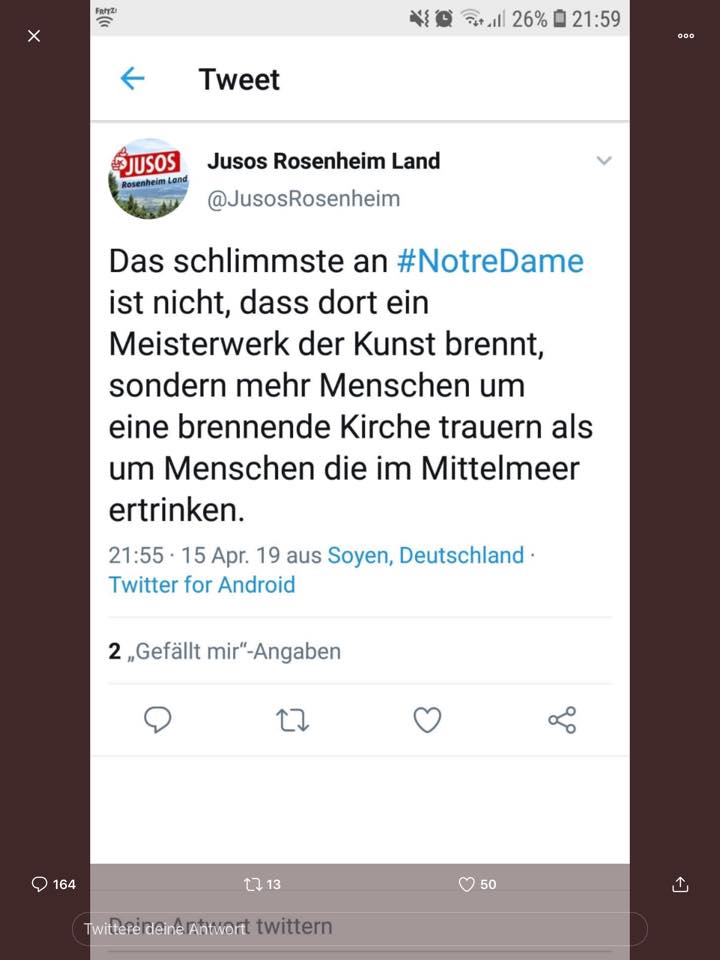Like via the overlay heart showing 50
This screenshot has height=960, width=720.
point(477,884)
